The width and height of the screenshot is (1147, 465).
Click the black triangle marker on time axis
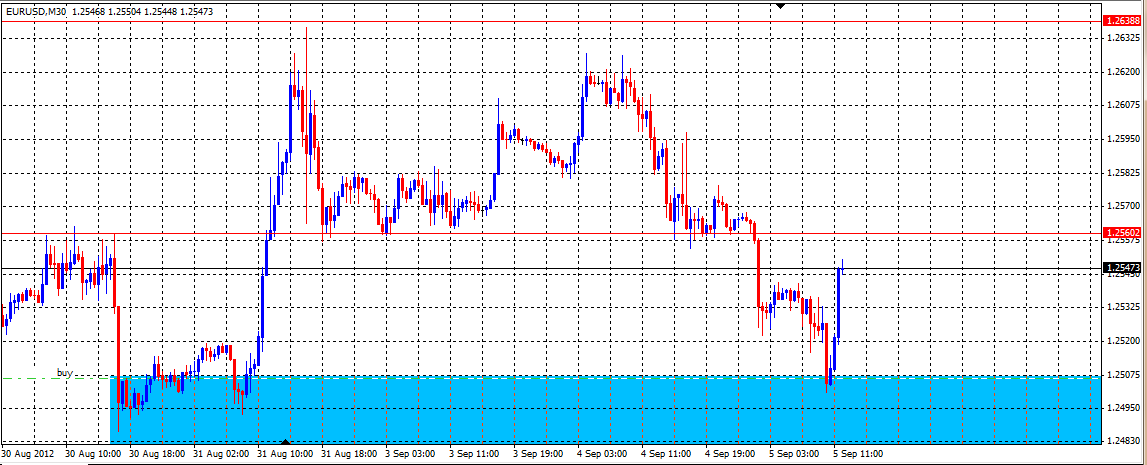pyautogui.click(x=287, y=441)
